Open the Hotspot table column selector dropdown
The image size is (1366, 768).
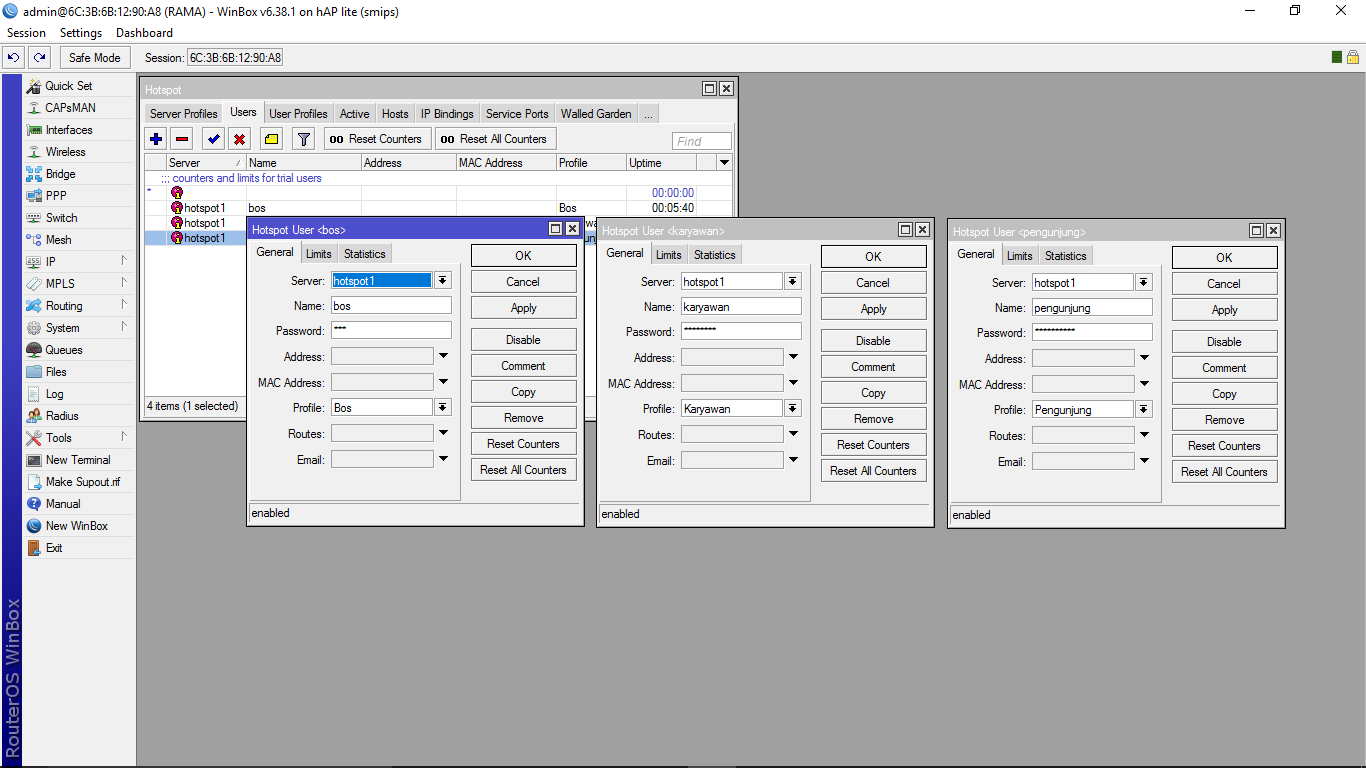point(725,163)
